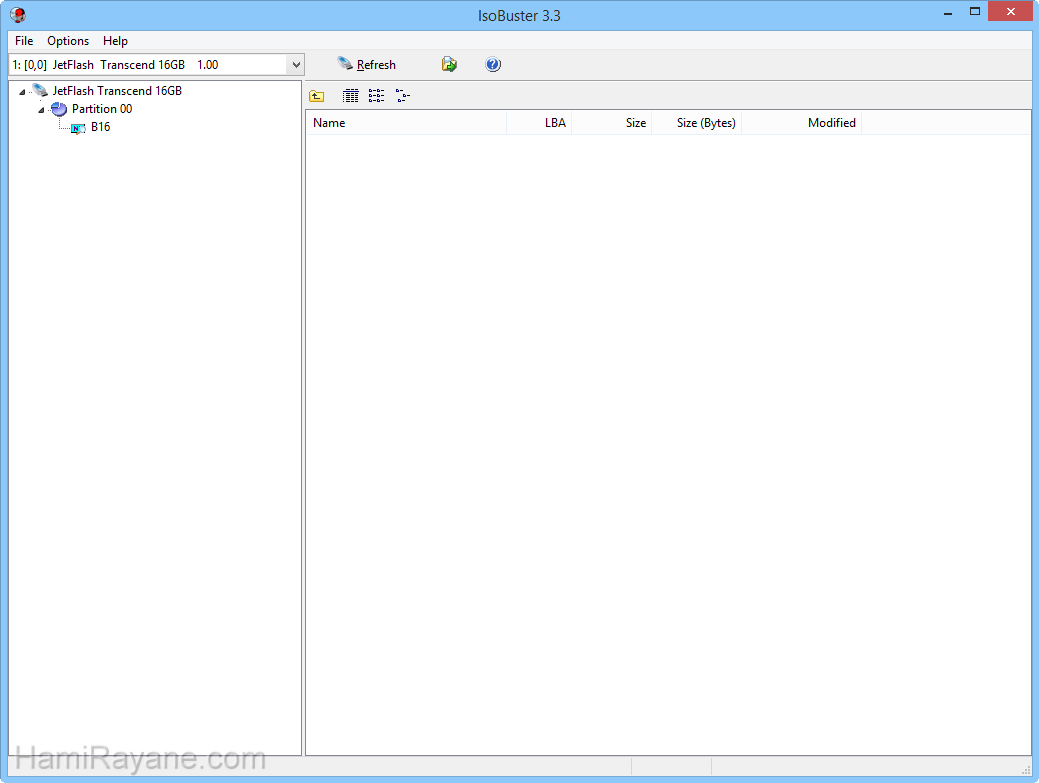Viewport: 1039px width, 783px height.
Task: Select Partition 00 in the tree
Action: tap(102, 109)
